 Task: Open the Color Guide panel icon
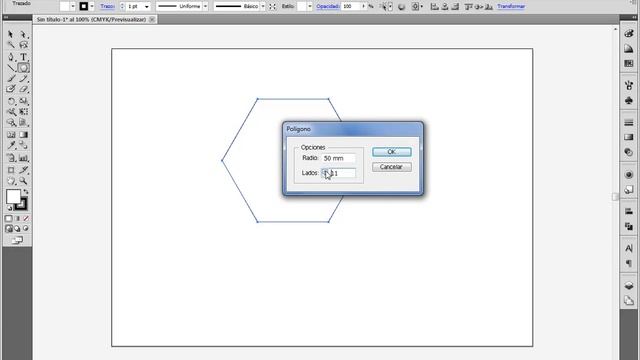tap(629, 49)
